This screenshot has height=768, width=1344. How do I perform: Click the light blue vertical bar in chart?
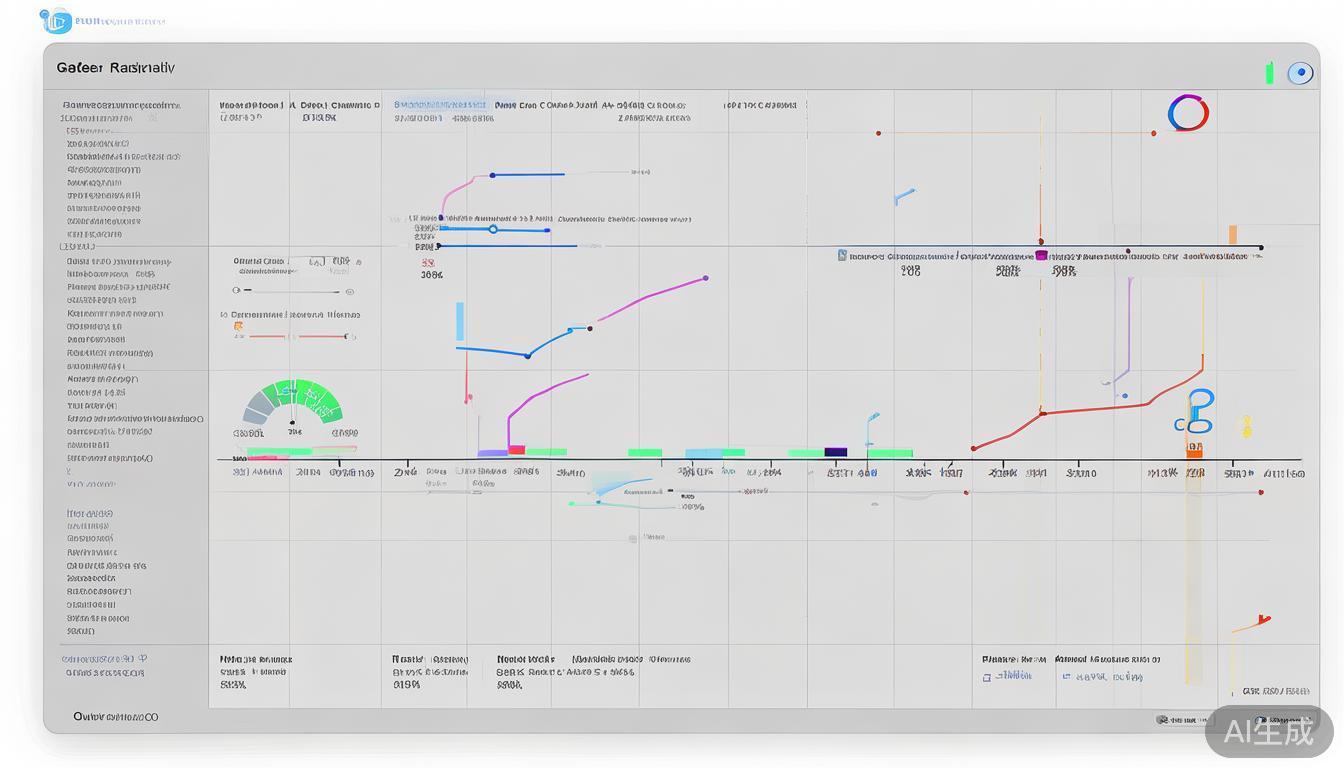(460, 322)
